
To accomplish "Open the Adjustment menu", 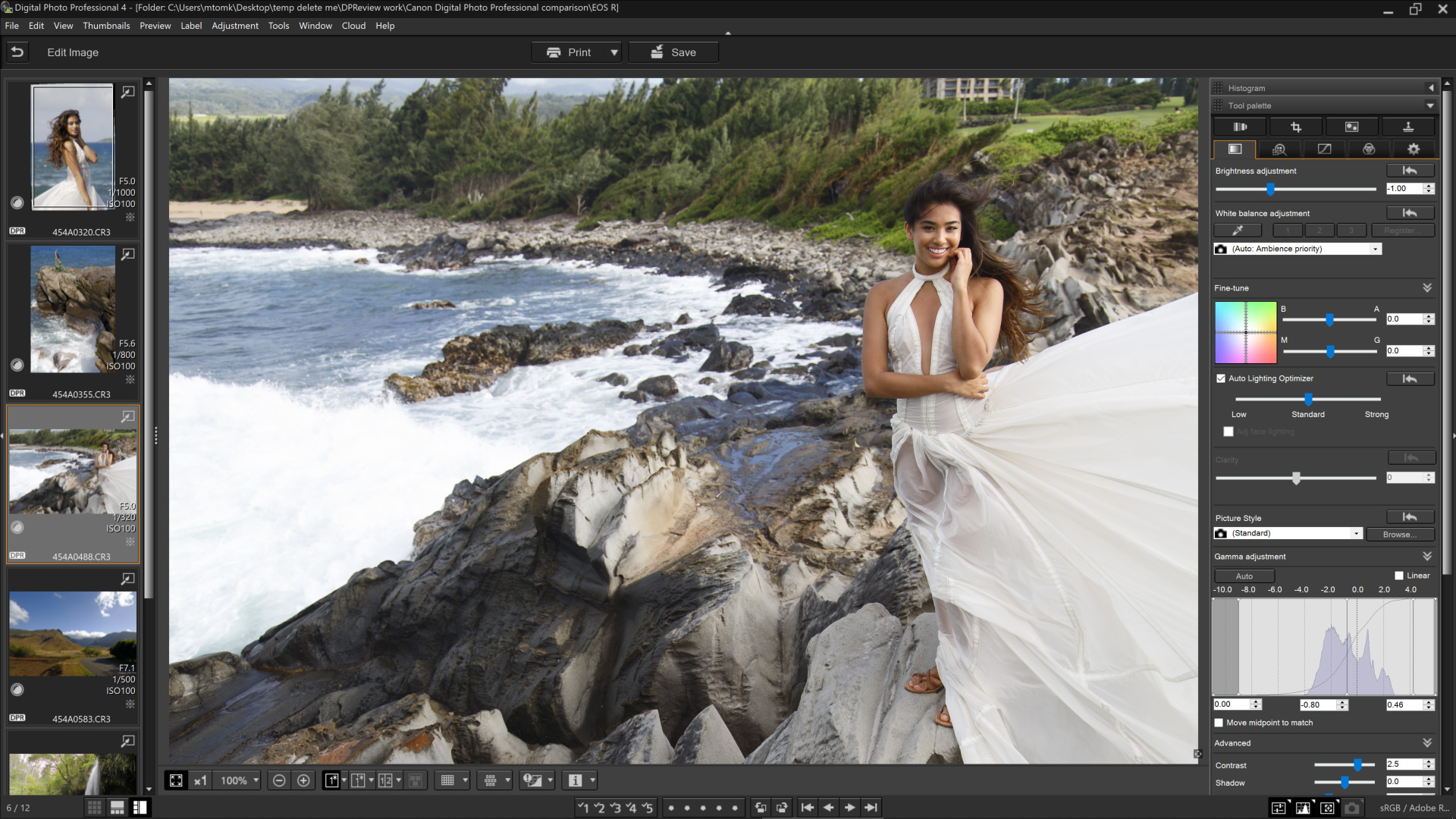I will [234, 26].
